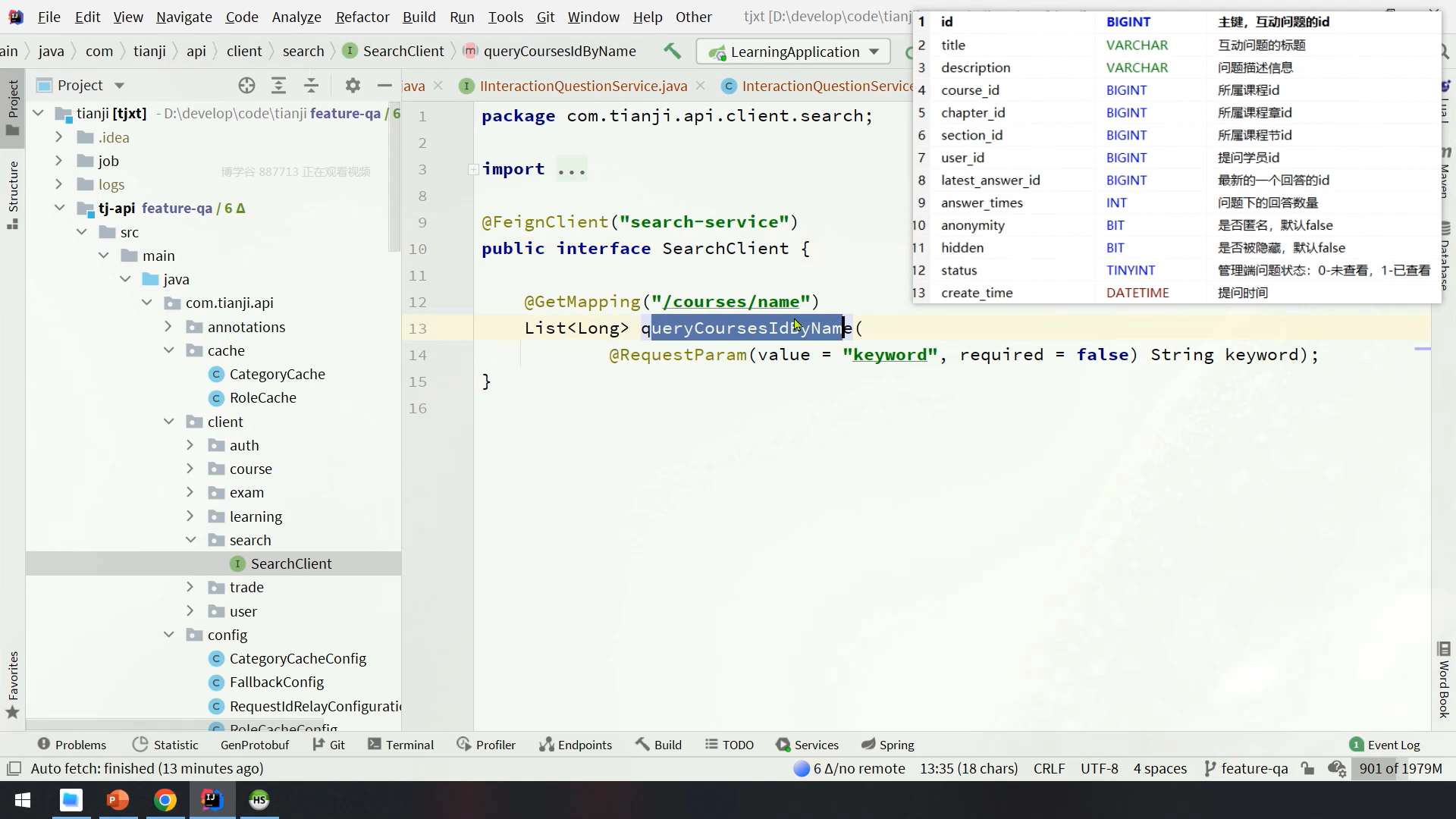Switch to IInteractionQuestionService.java tab
The height and width of the screenshot is (819, 1456).
tap(583, 86)
